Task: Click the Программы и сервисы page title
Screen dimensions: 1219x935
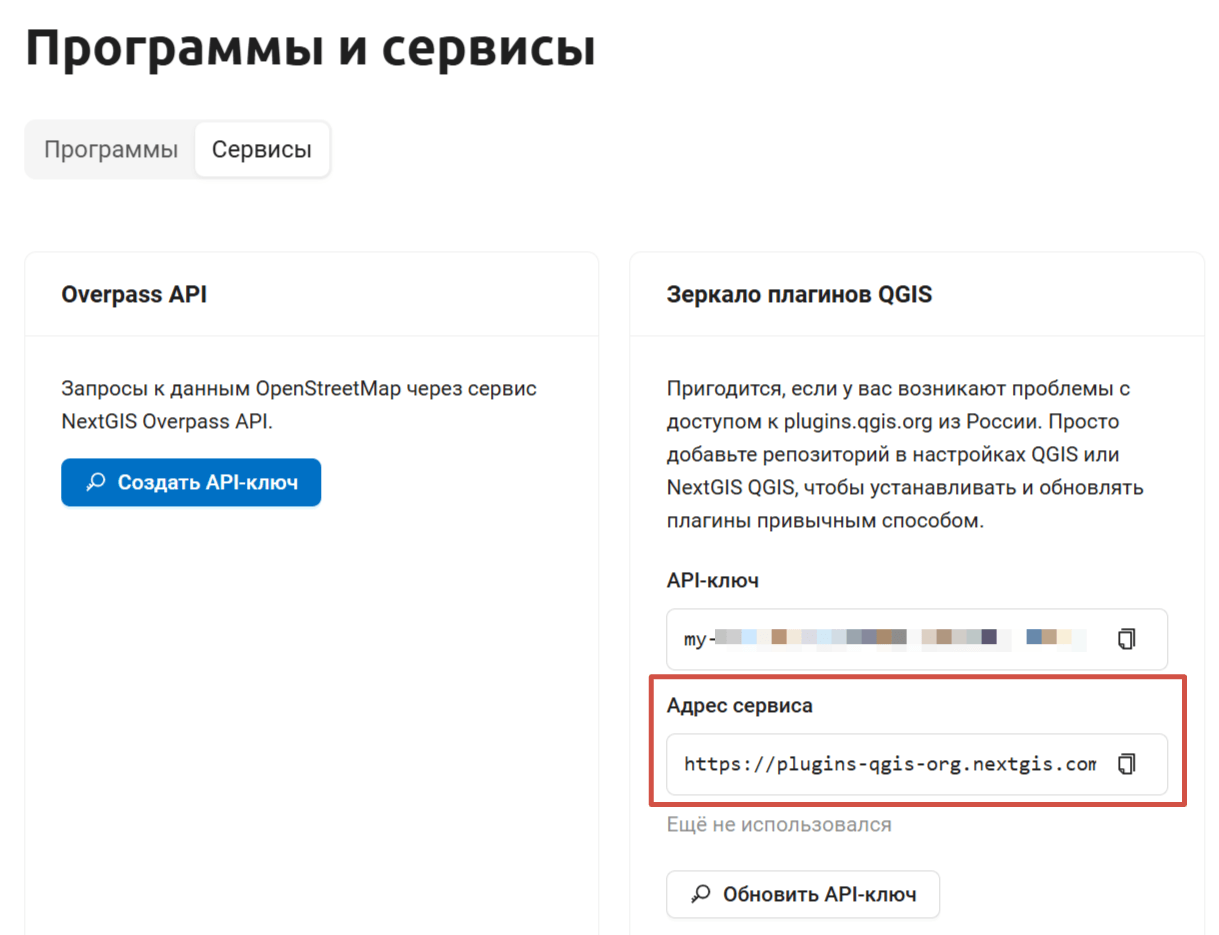Action: (x=310, y=48)
